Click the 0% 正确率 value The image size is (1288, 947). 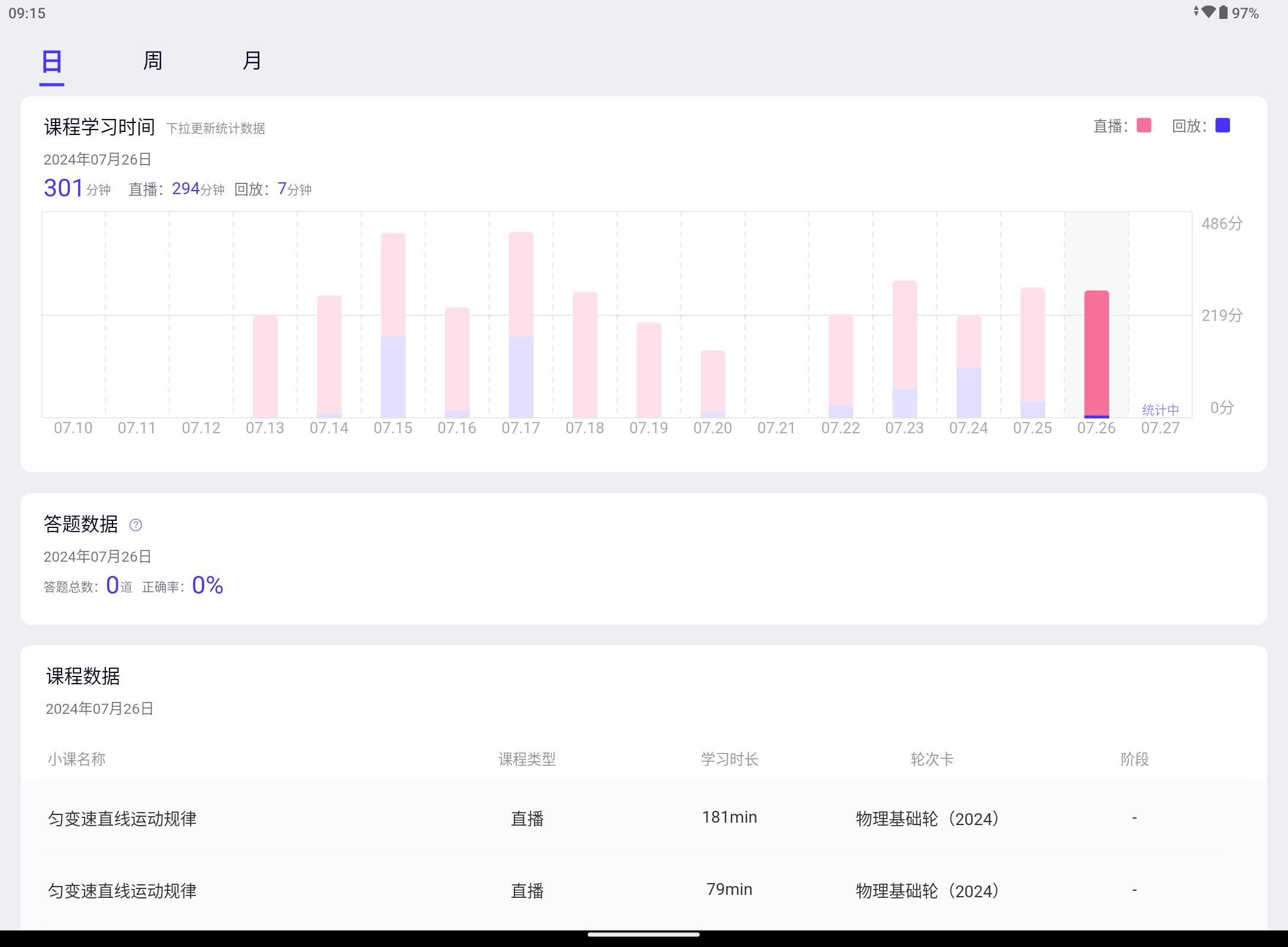click(208, 585)
